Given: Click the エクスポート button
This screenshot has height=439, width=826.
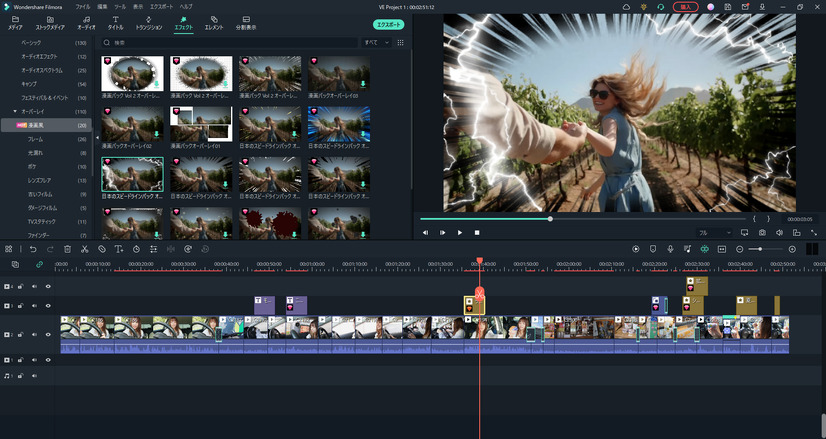Looking at the screenshot, I should click(x=388, y=23).
